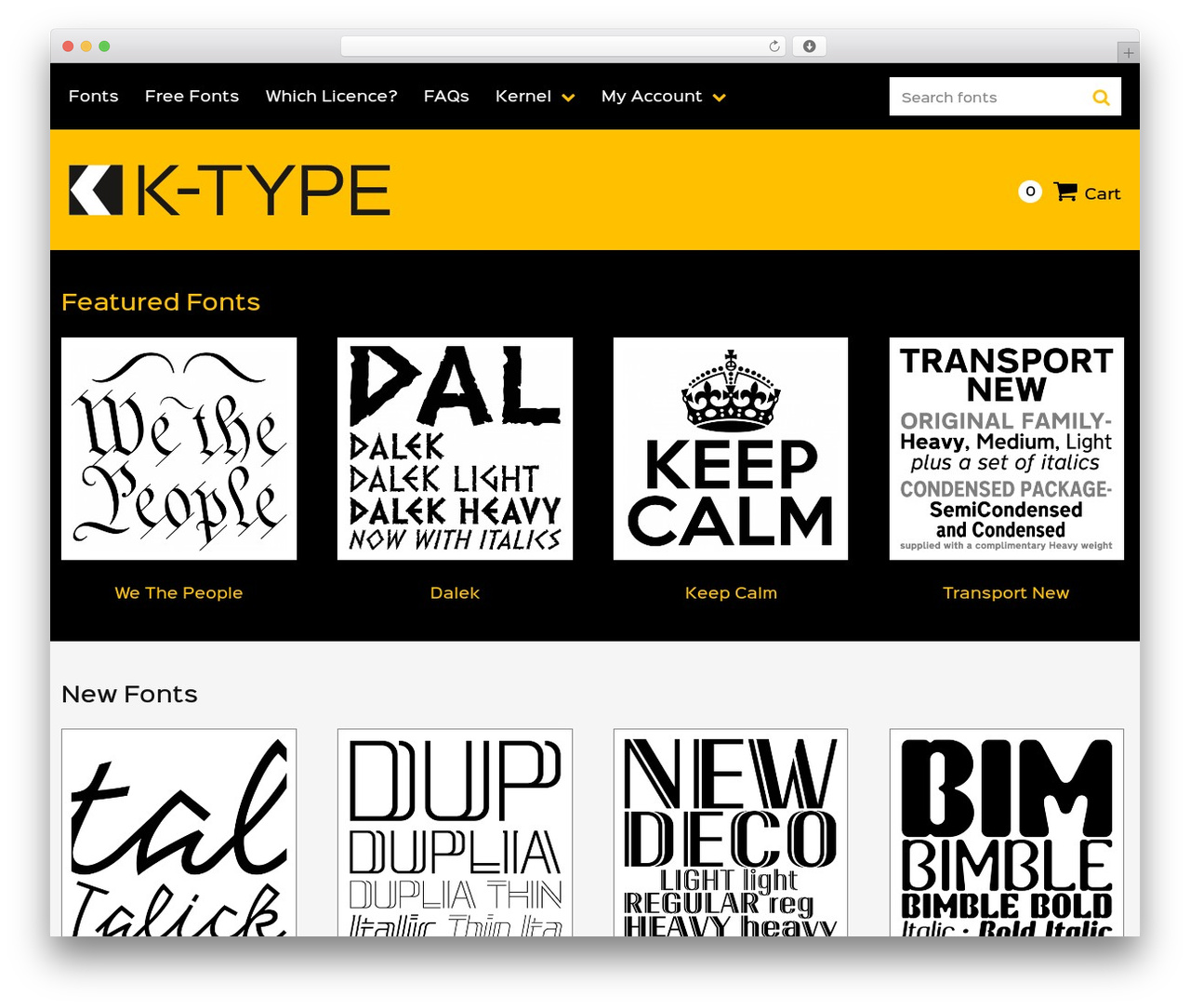This screenshot has width=1190, height=1008.
Task: Go to Free Fonts page
Action: [x=192, y=96]
